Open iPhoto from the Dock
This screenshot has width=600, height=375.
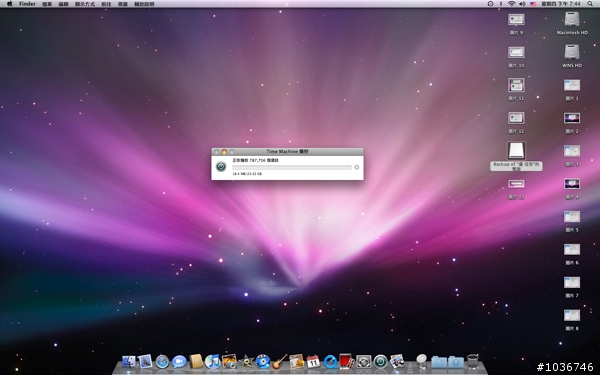click(229, 361)
